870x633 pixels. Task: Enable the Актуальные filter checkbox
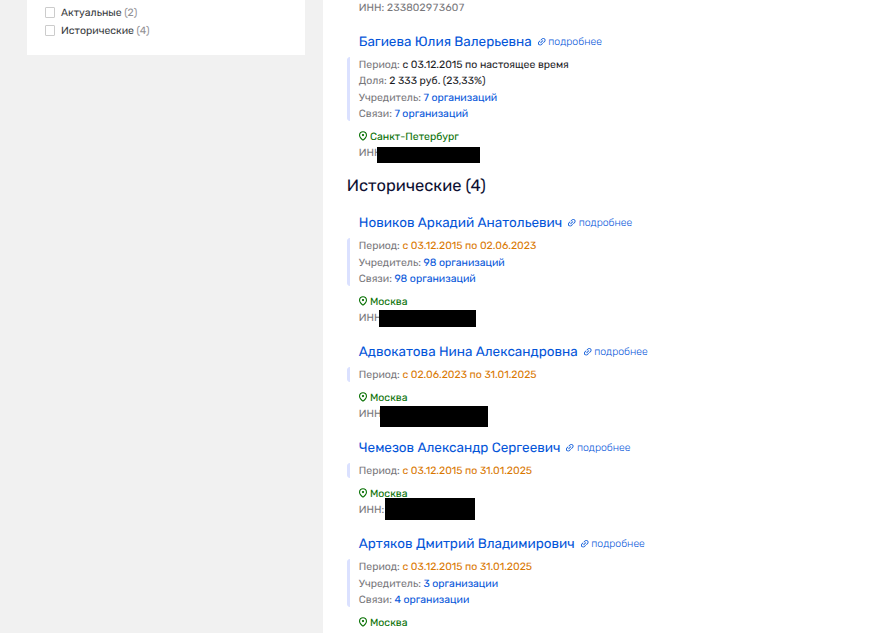[50, 13]
